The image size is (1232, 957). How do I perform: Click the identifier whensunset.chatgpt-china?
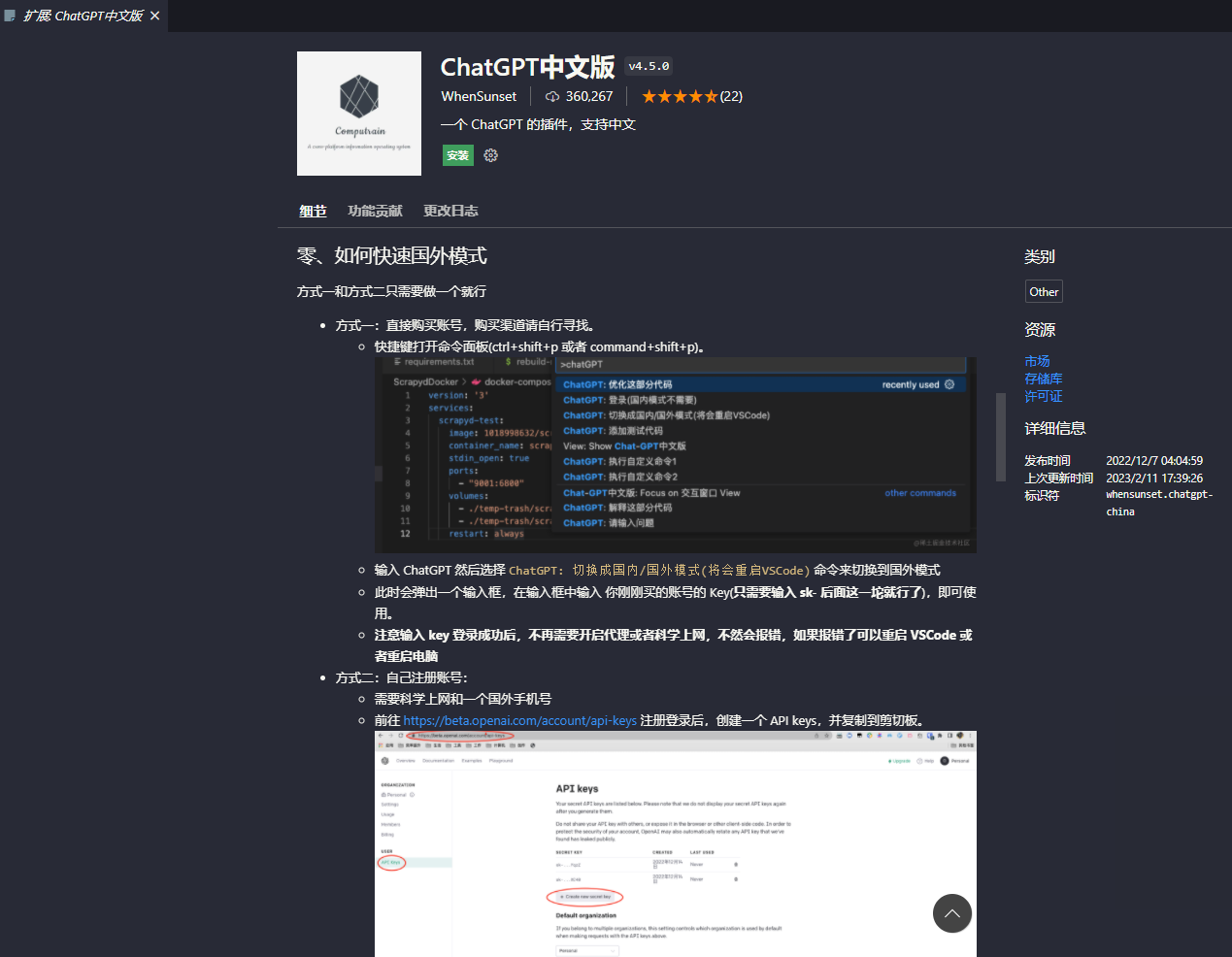[x=1159, y=503]
